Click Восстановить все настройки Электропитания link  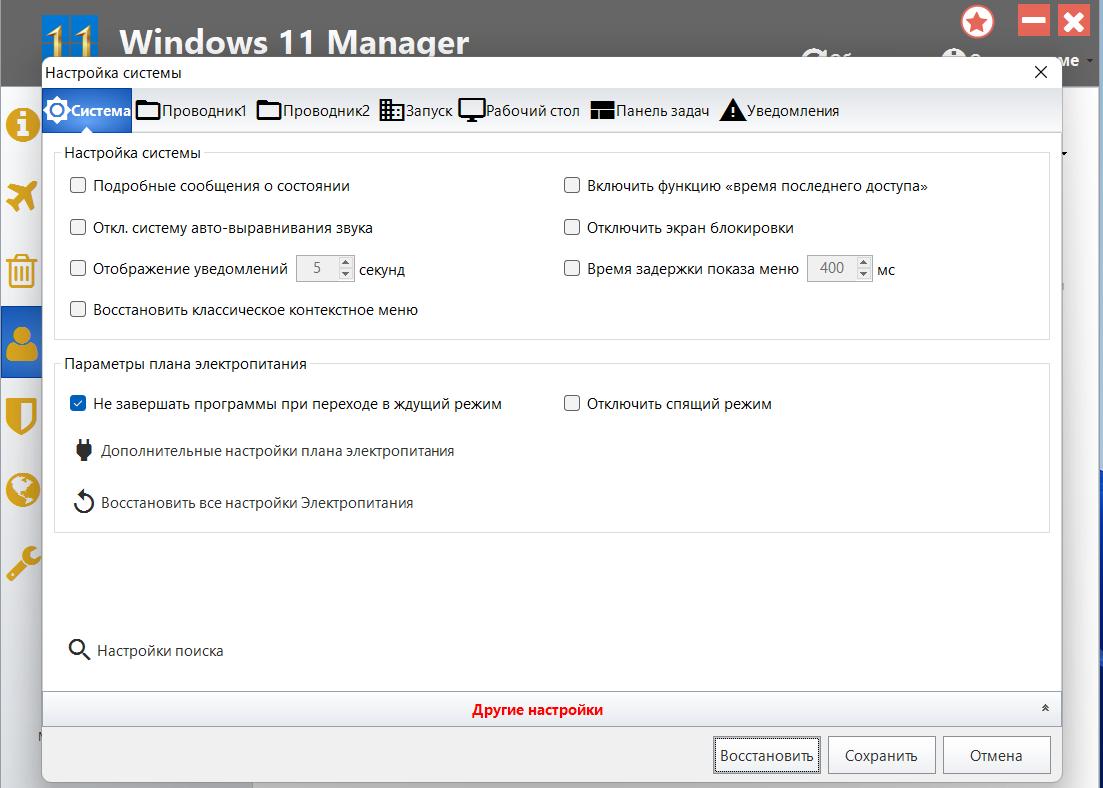[x=257, y=503]
